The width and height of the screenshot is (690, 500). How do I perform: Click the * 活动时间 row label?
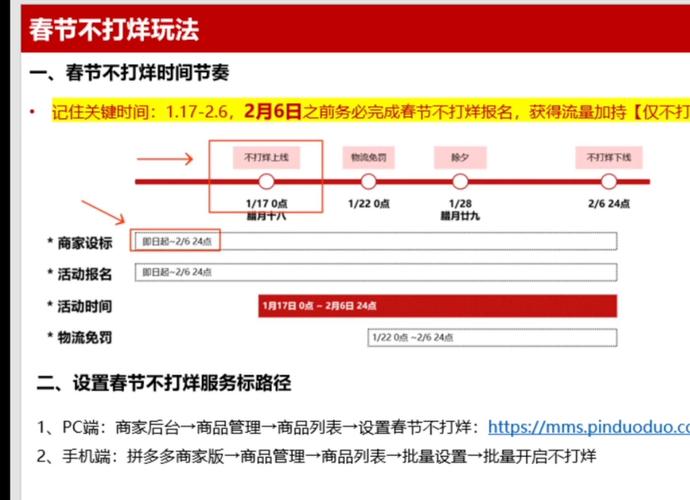[x=80, y=306]
